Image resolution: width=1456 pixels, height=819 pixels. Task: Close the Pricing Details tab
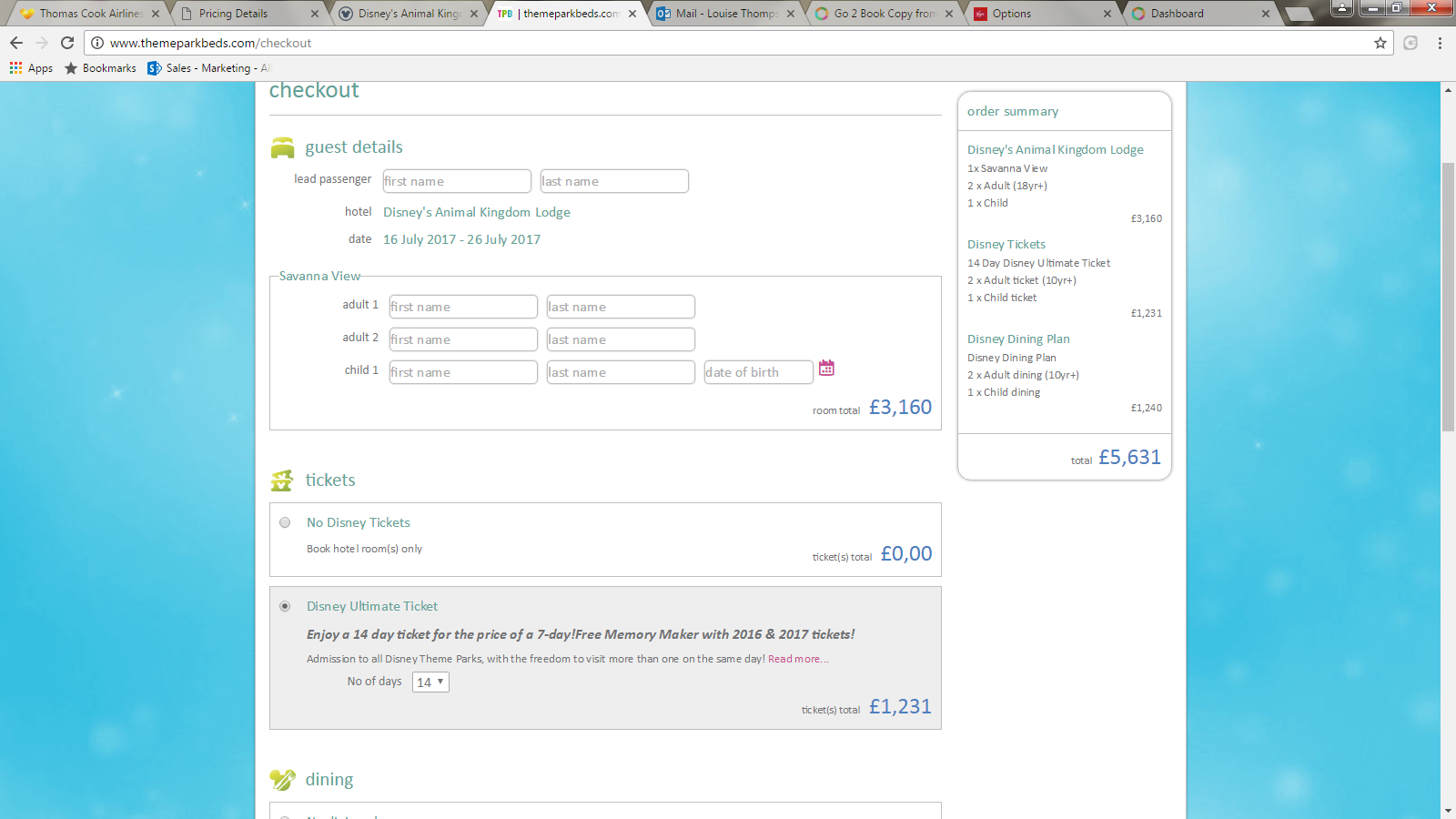315,14
